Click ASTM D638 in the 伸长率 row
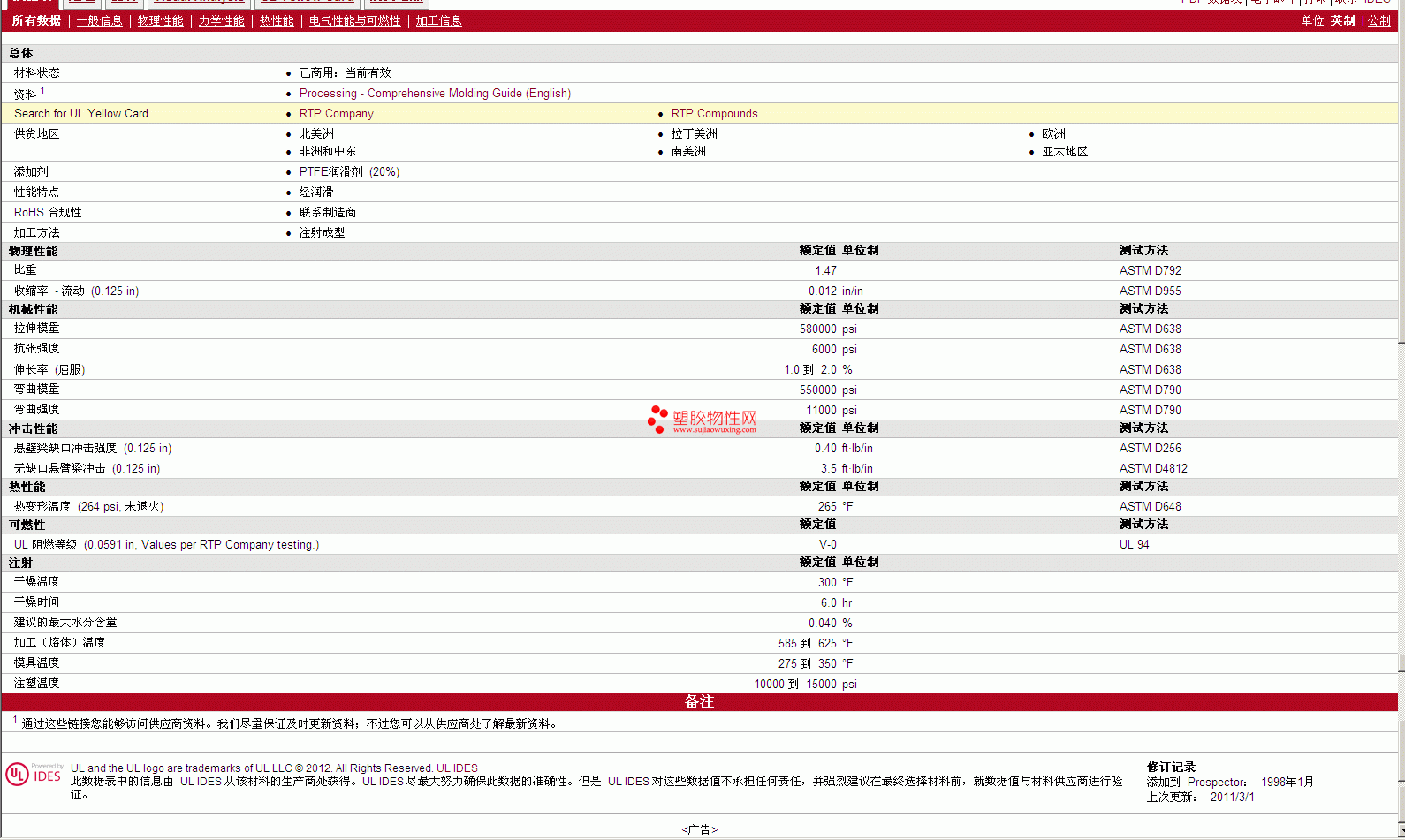 click(1151, 370)
